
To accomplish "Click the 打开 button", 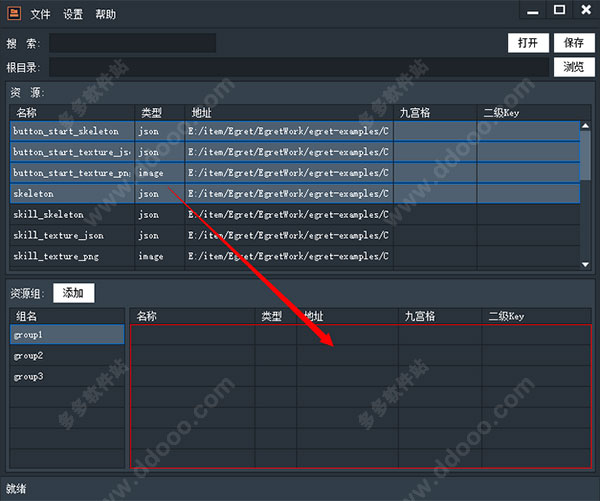I will (528, 43).
